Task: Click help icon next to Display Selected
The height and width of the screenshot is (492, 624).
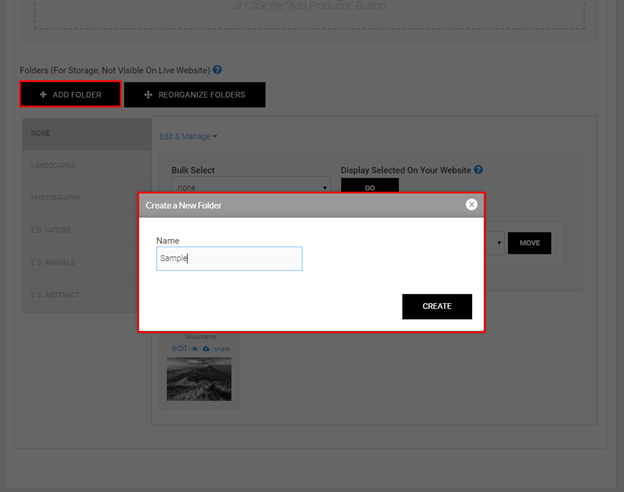Action: (x=479, y=170)
